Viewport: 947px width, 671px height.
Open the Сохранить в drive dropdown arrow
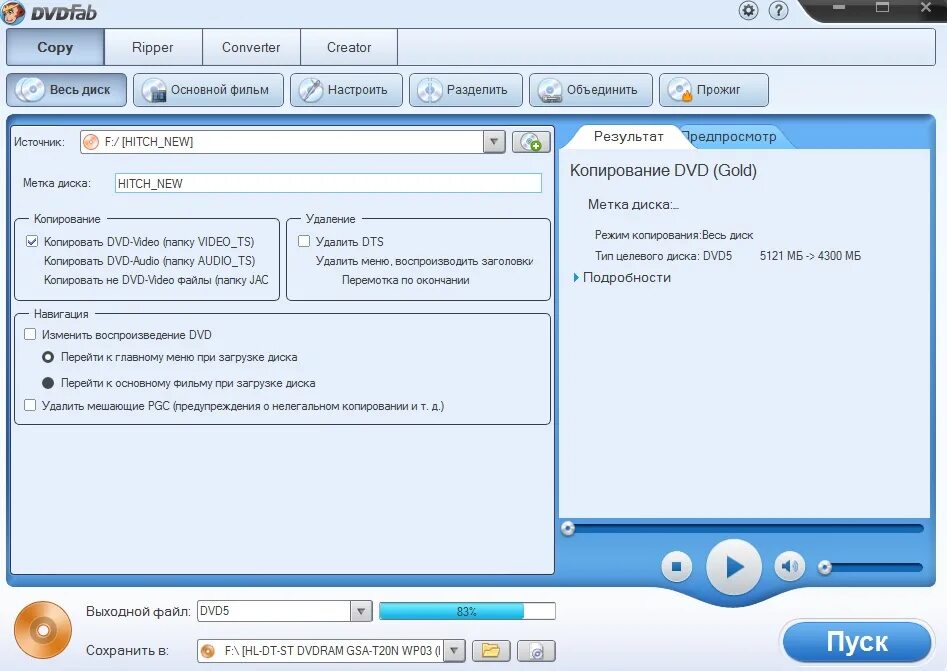[454, 650]
